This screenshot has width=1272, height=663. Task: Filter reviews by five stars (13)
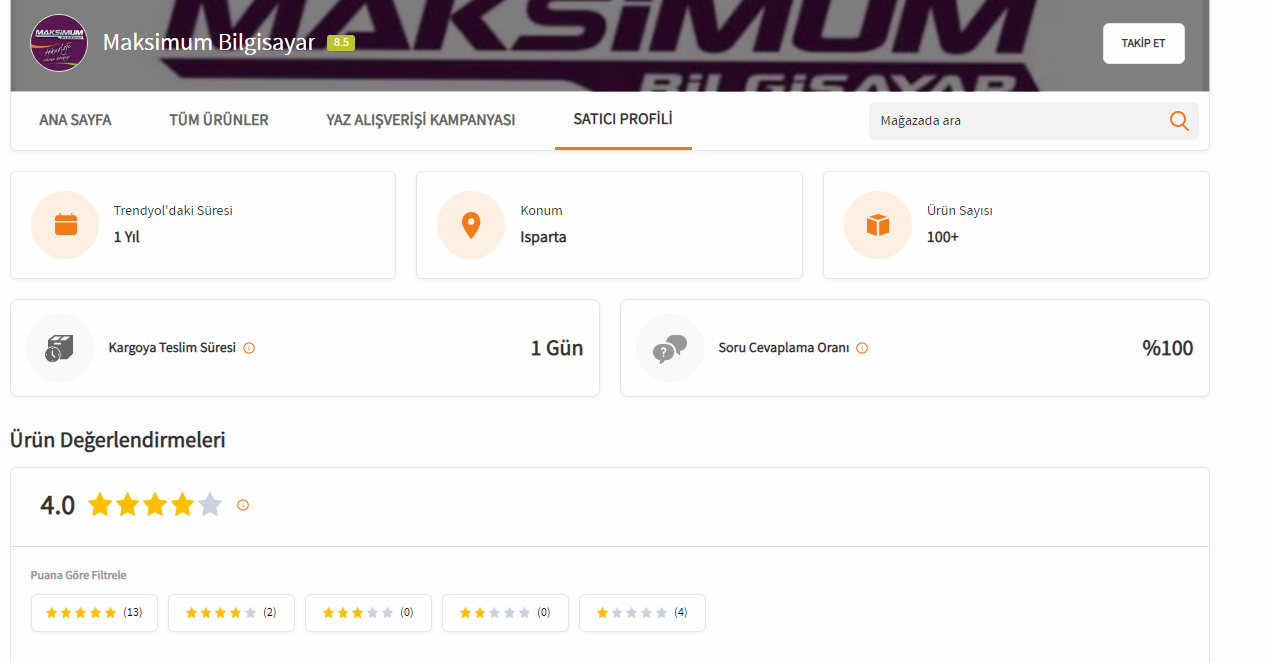(94, 613)
